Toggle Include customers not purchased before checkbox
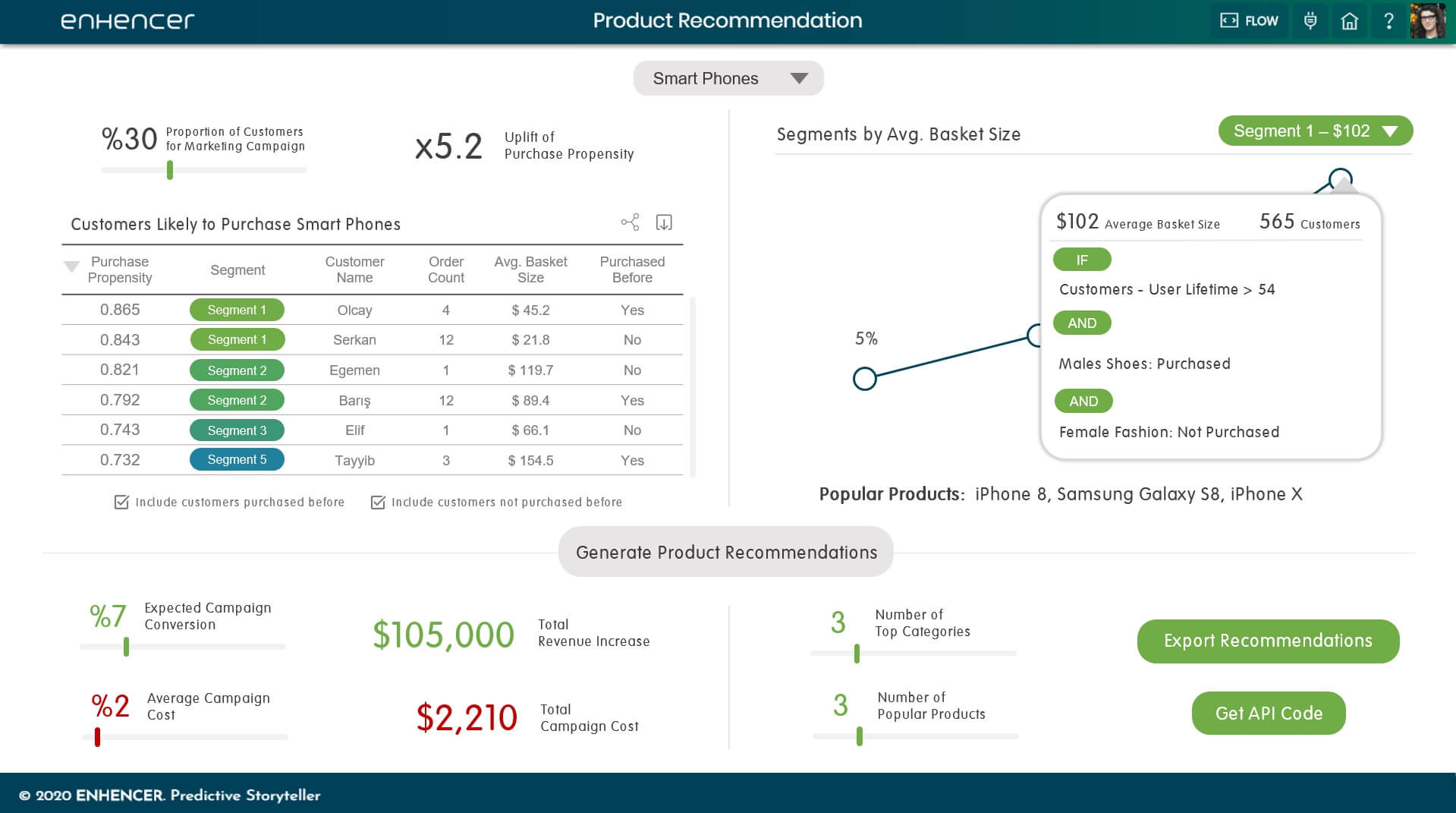Viewport: 1456px width, 813px height. coord(377,502)
